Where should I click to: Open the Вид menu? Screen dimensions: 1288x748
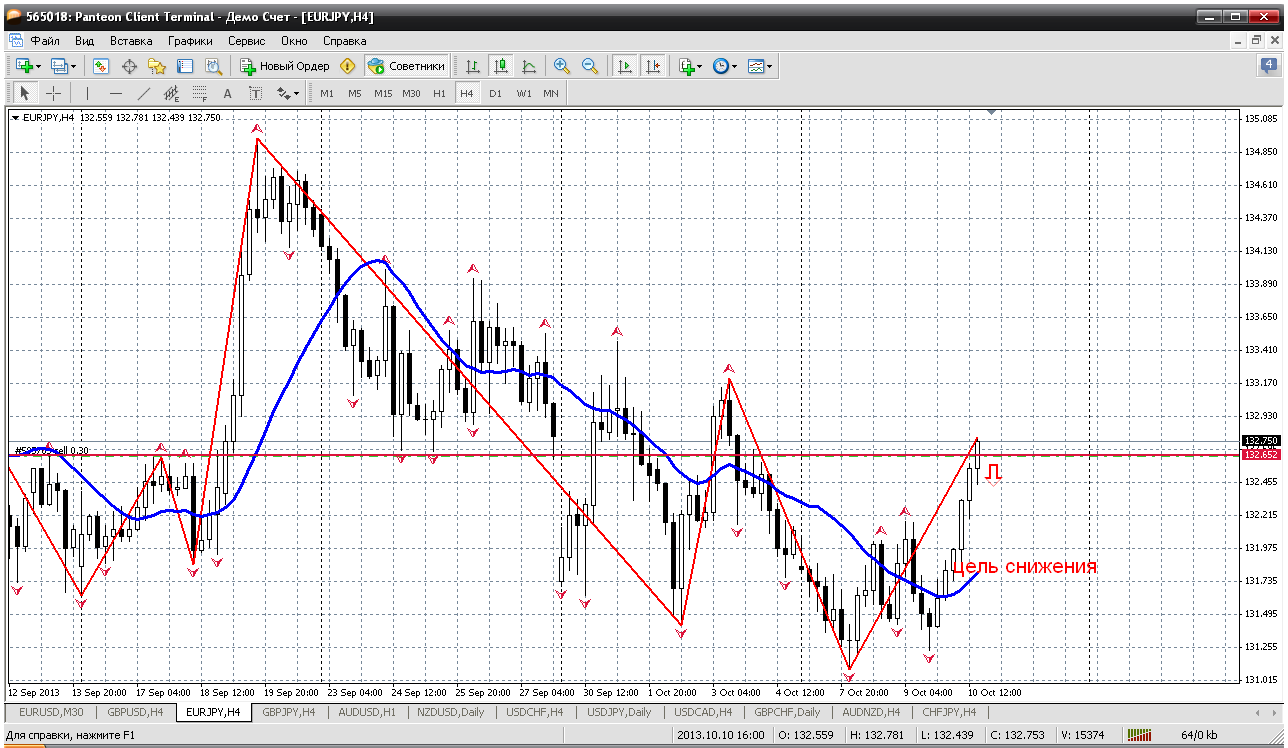[84, 41]
